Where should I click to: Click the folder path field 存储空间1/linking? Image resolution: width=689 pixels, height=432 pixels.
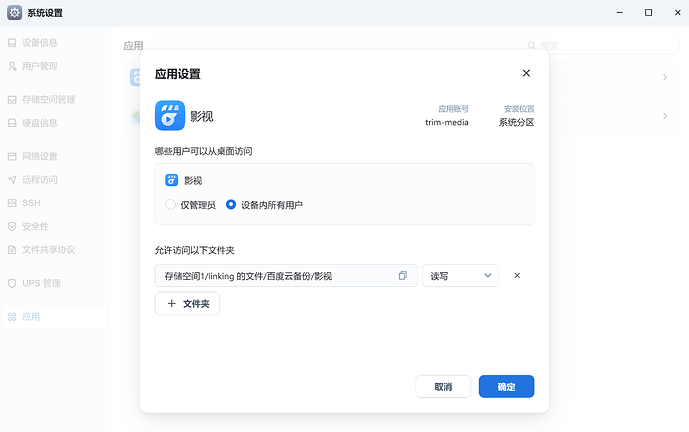[x=286, y=276]
